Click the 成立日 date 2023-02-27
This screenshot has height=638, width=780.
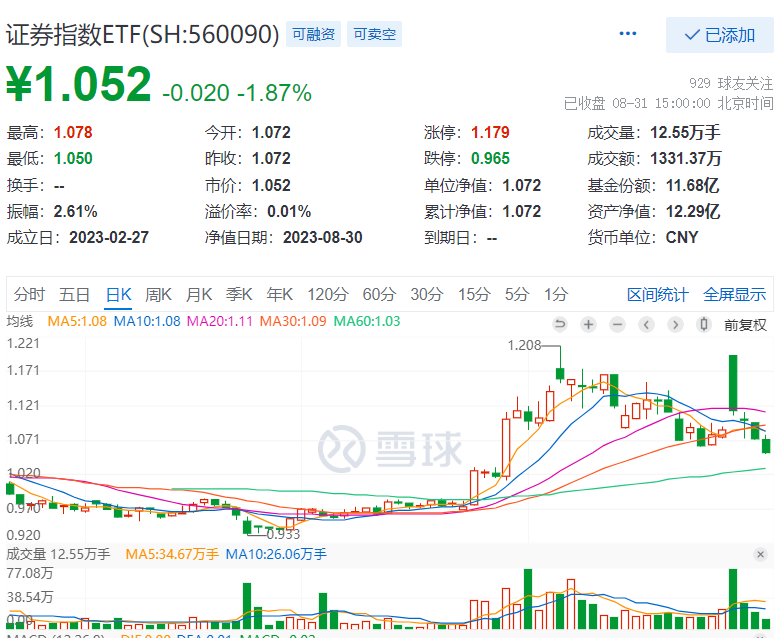[x=109, y=237]
